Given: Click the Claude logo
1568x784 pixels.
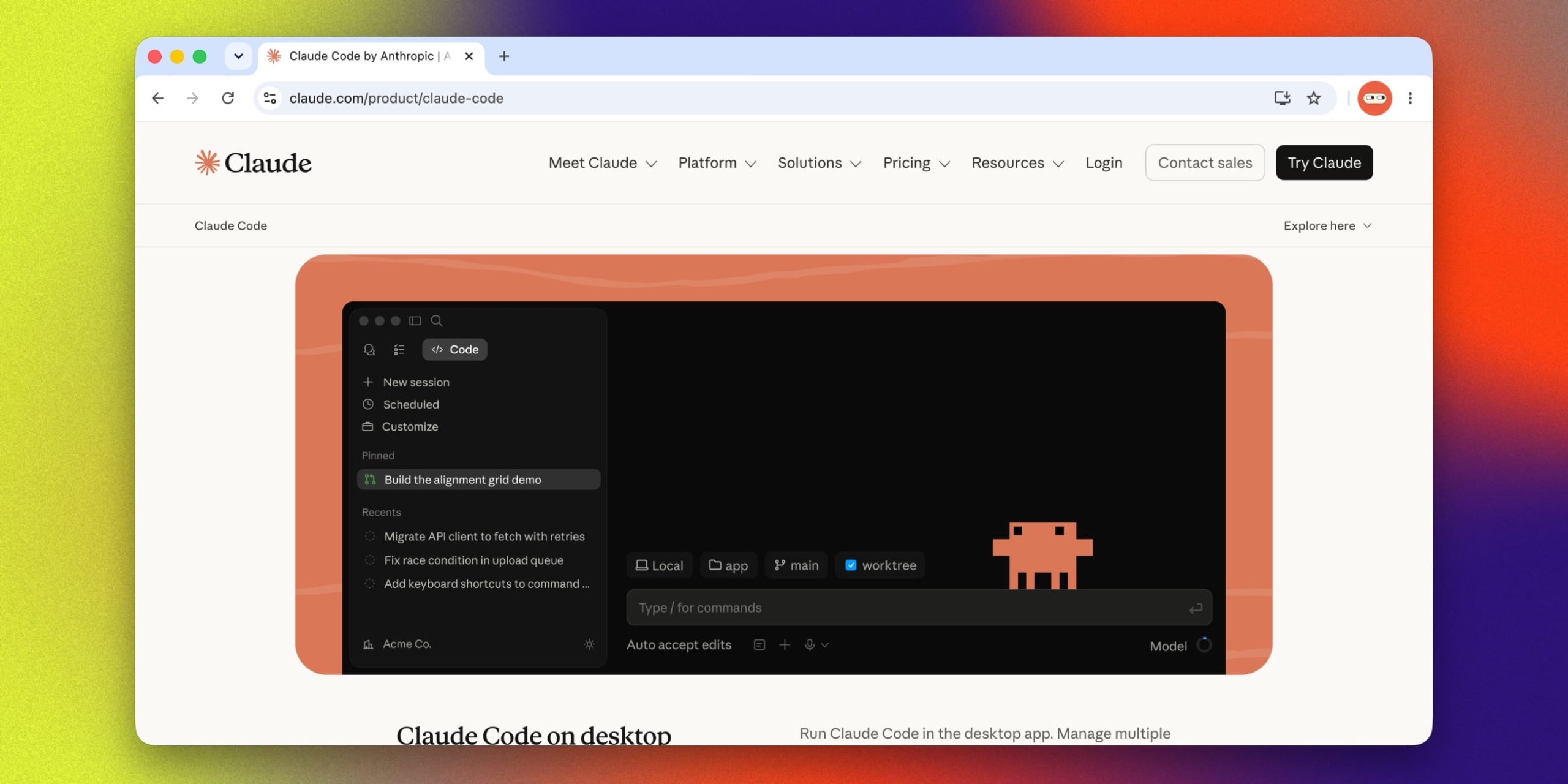Looking at the screenshot, I should 253,163.
